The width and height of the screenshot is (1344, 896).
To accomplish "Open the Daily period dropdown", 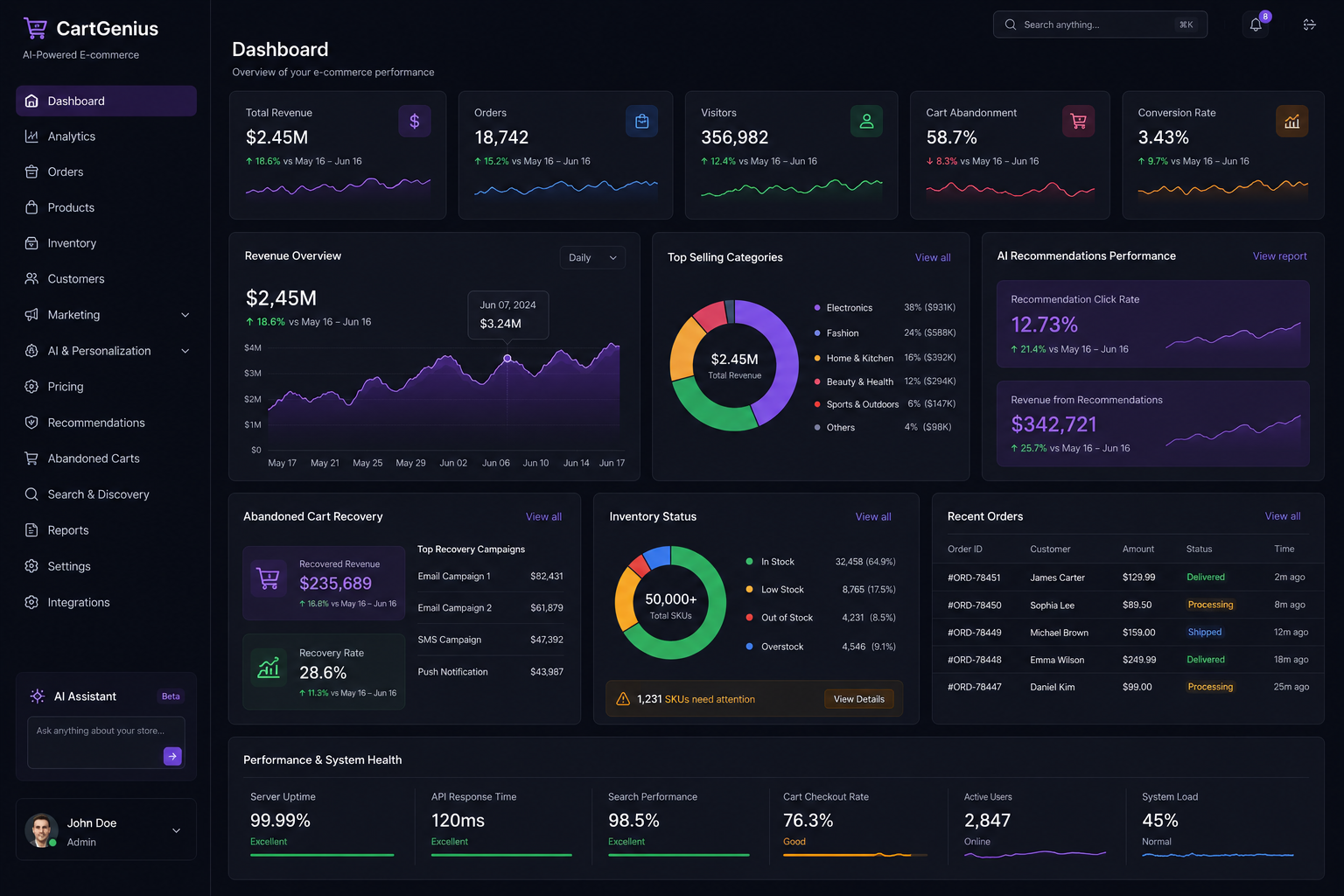I will pos(592,257).
